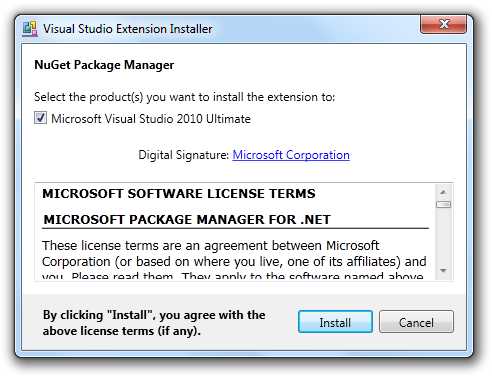
Task: Click the Install button
Action: point(335,322)
